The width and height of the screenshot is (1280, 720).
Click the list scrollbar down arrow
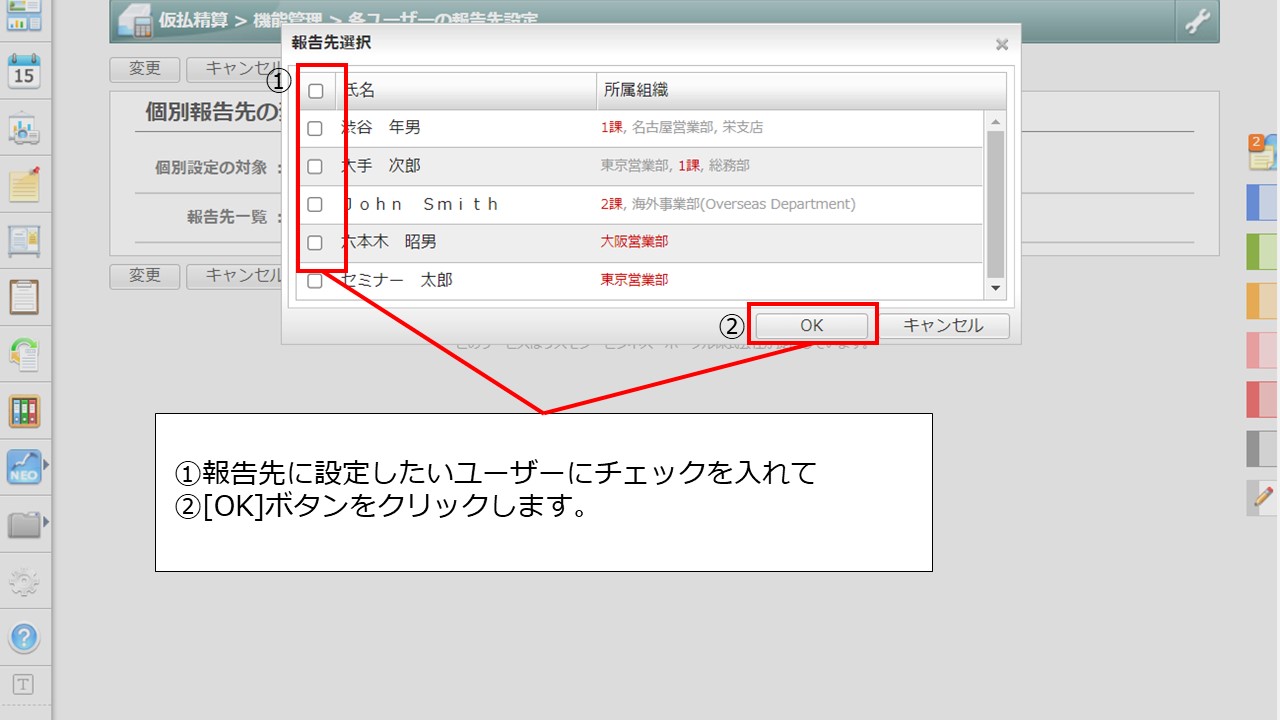(x=995, y=289)
